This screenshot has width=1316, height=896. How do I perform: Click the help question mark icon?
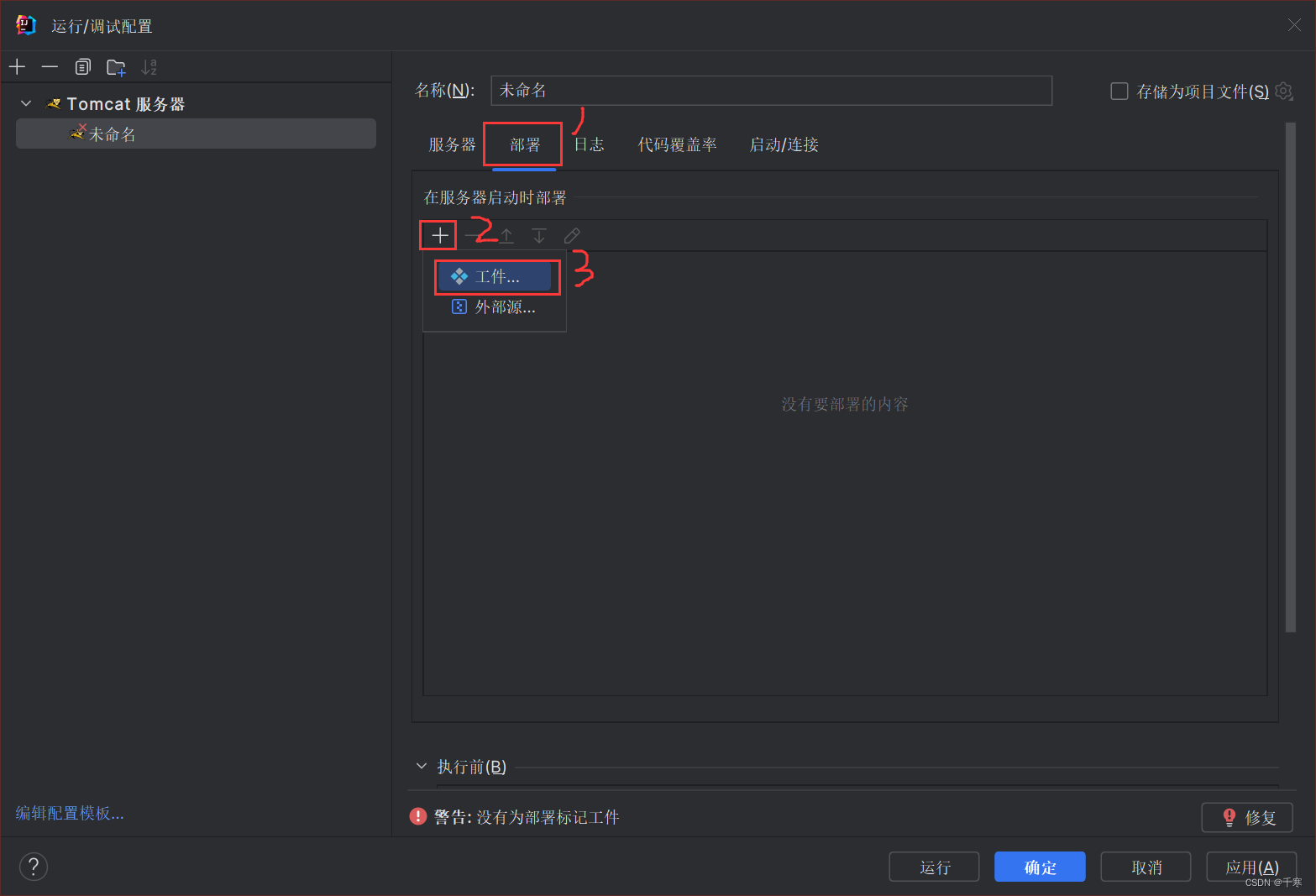point(33,866)
